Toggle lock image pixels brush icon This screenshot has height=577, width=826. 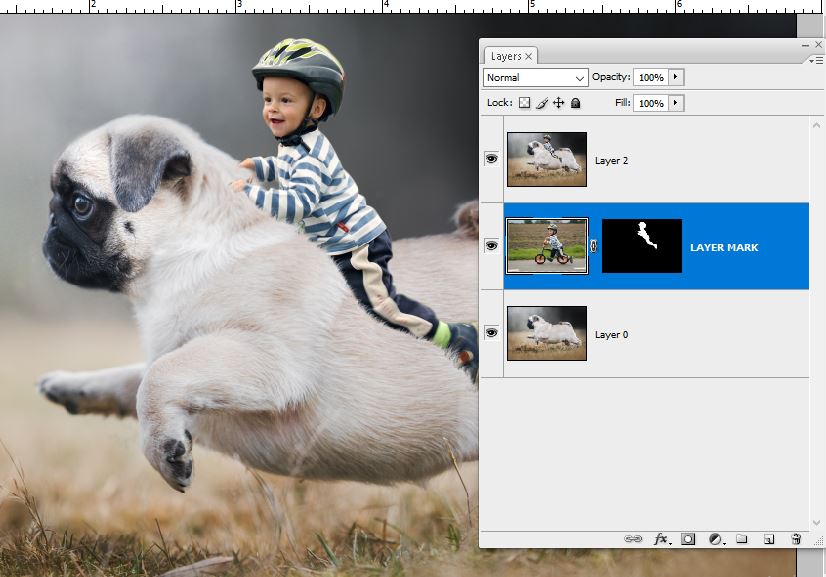coord(542,103)
